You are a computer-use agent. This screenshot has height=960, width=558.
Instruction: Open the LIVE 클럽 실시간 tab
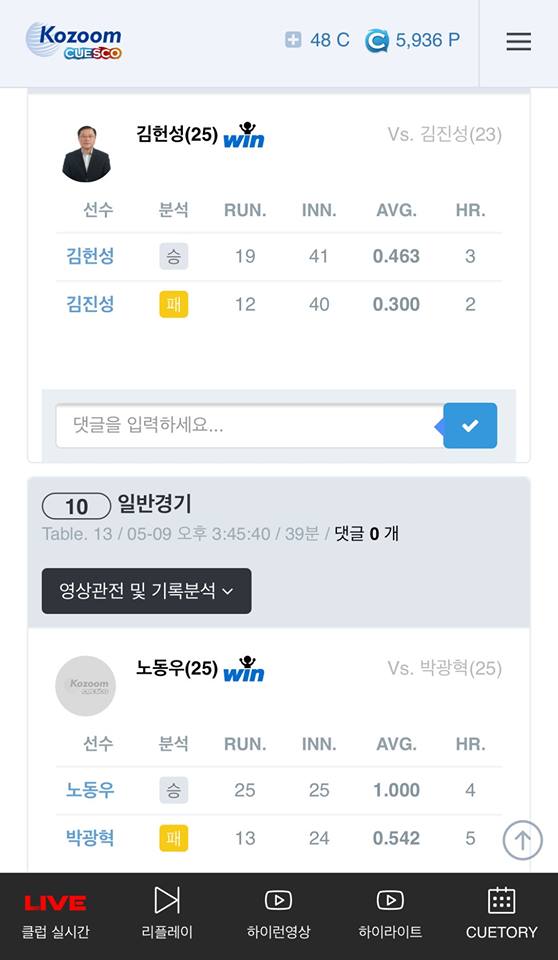tap(55, 915)
